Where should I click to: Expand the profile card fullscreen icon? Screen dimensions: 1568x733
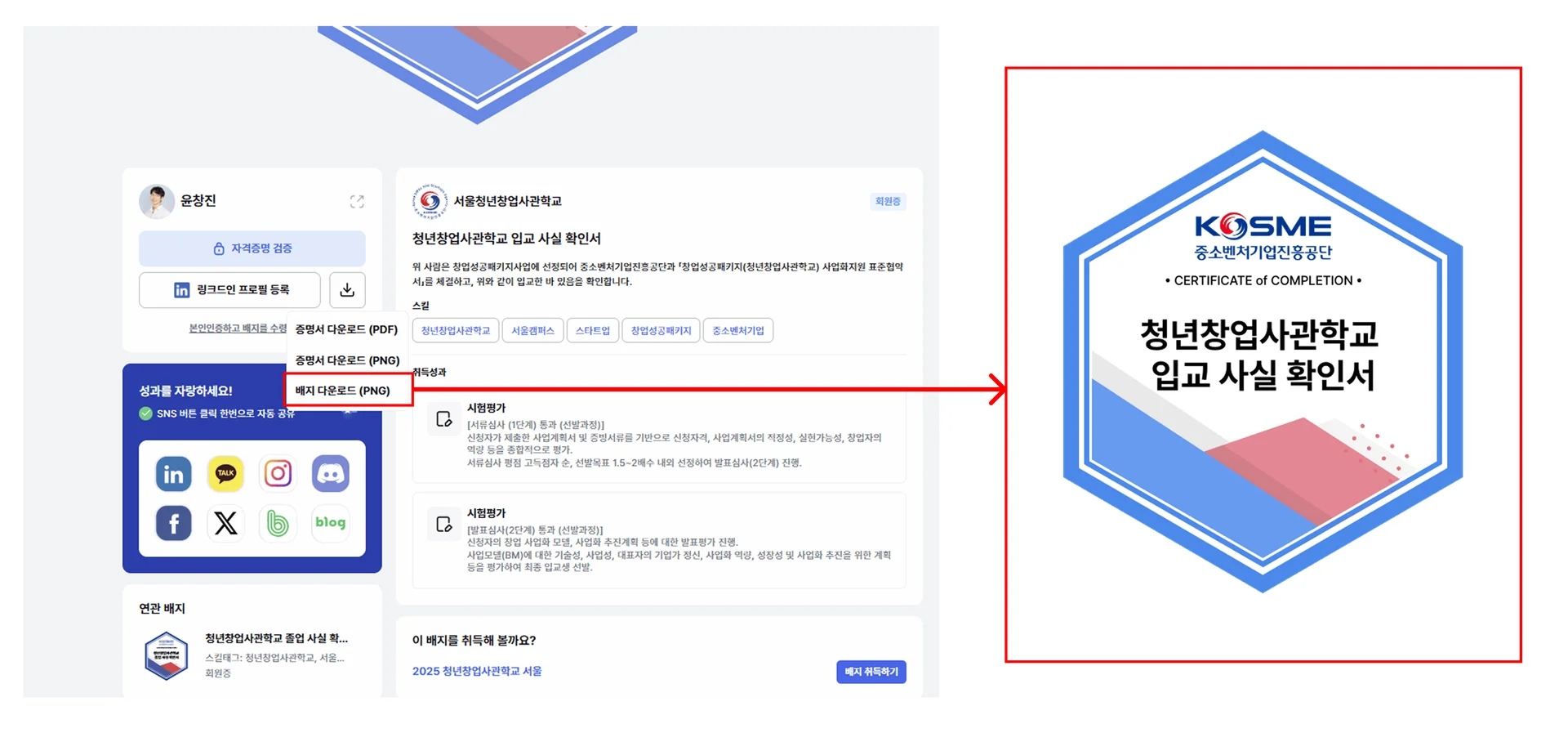pyautogui.click(x=357, y=201)
